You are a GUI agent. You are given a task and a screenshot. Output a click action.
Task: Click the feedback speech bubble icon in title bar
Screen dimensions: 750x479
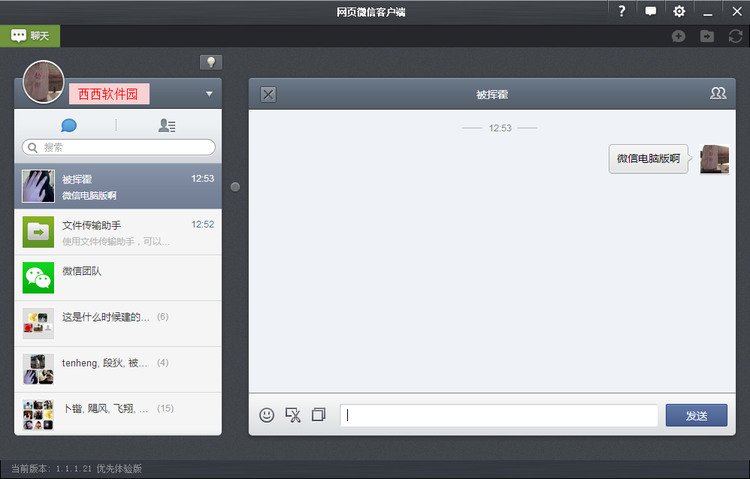click(x=651, y=11)
